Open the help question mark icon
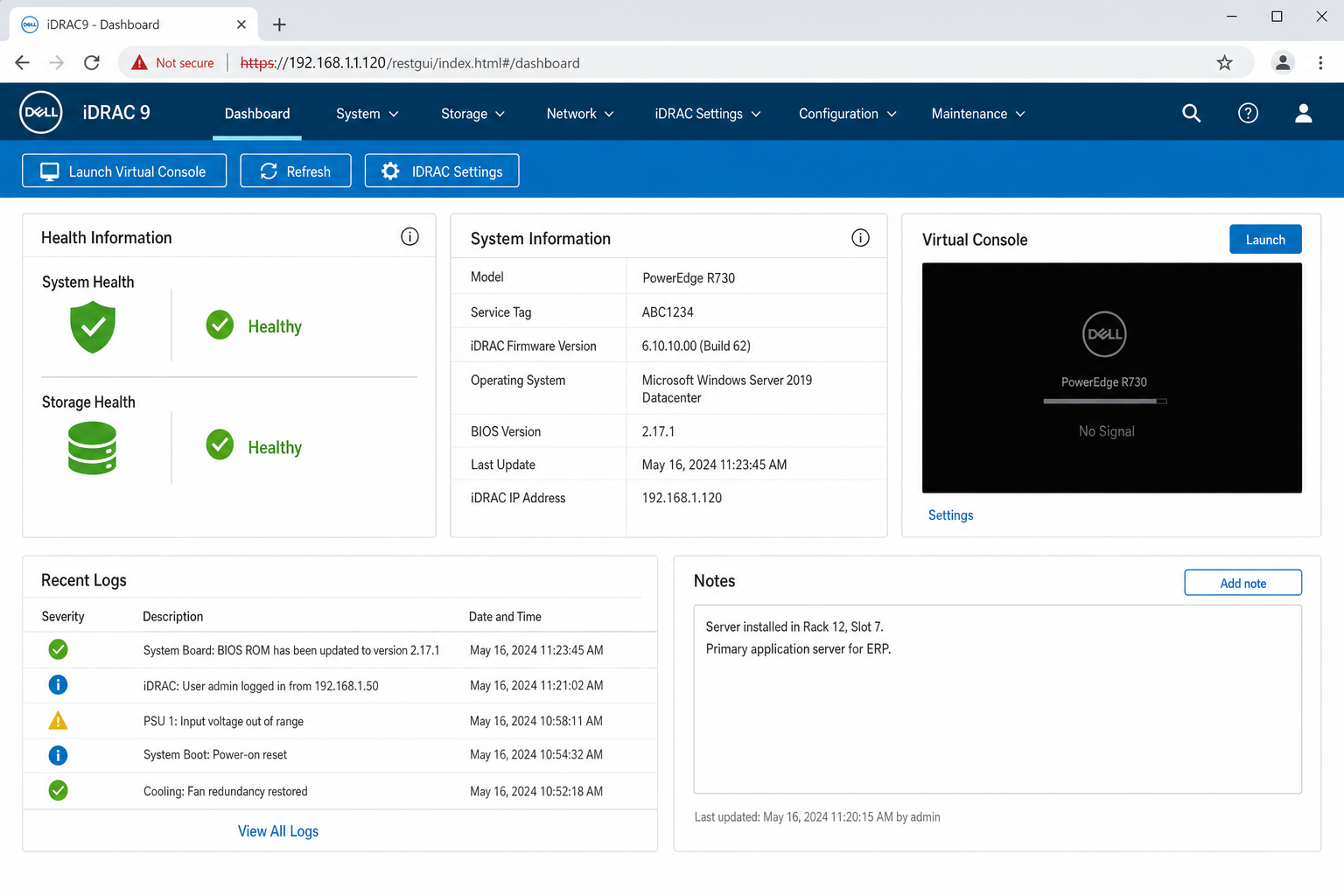1344x896 pixels. pos(1248,113)
